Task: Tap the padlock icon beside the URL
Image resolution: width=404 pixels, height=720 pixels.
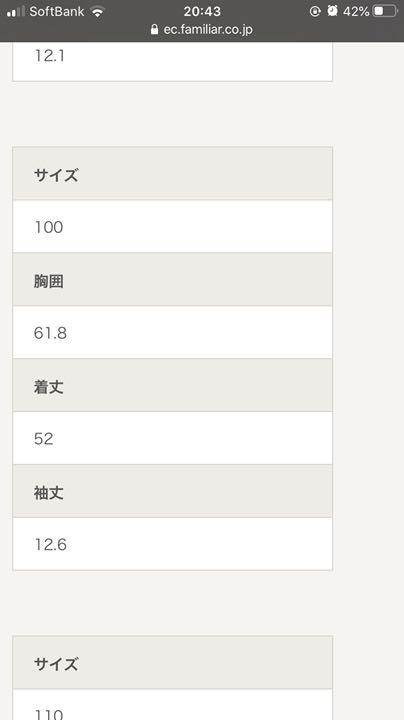Action: tap(155, 29)
